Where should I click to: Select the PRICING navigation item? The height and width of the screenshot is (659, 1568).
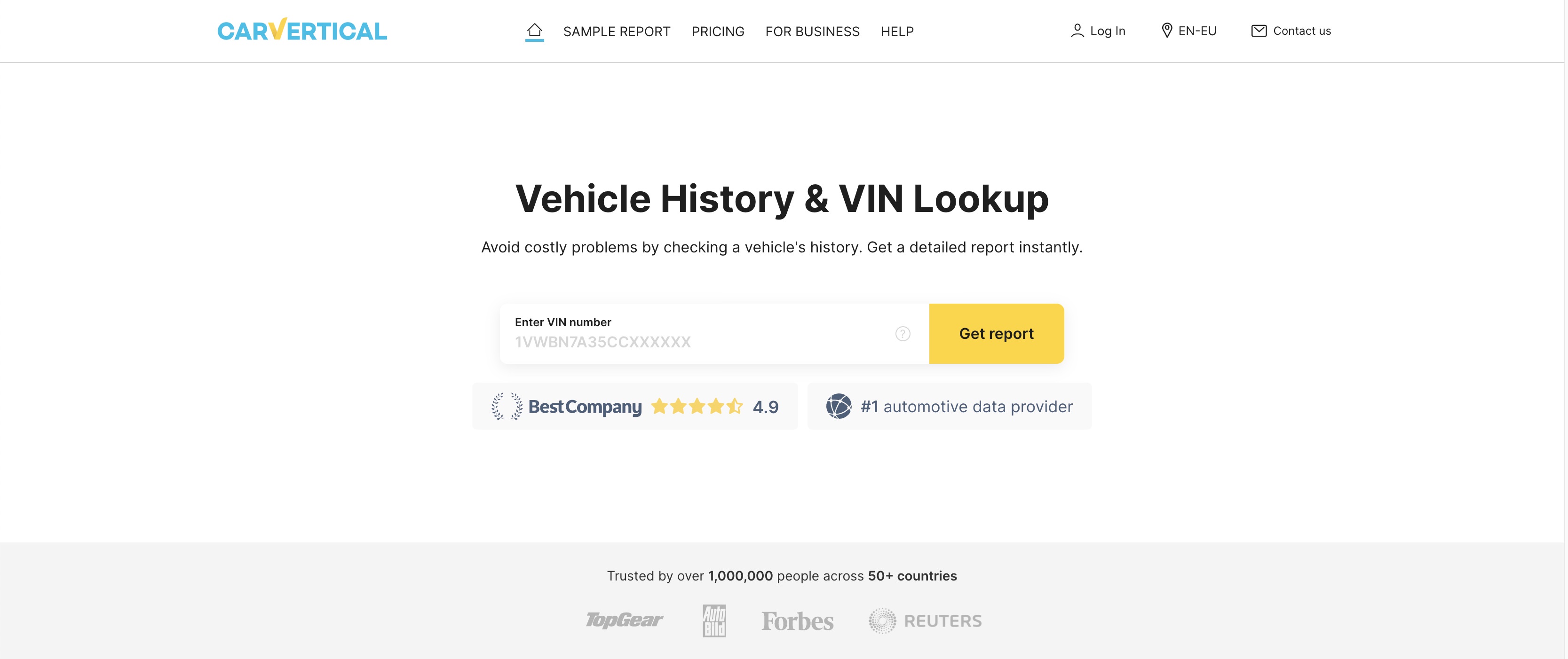[718, 31]
